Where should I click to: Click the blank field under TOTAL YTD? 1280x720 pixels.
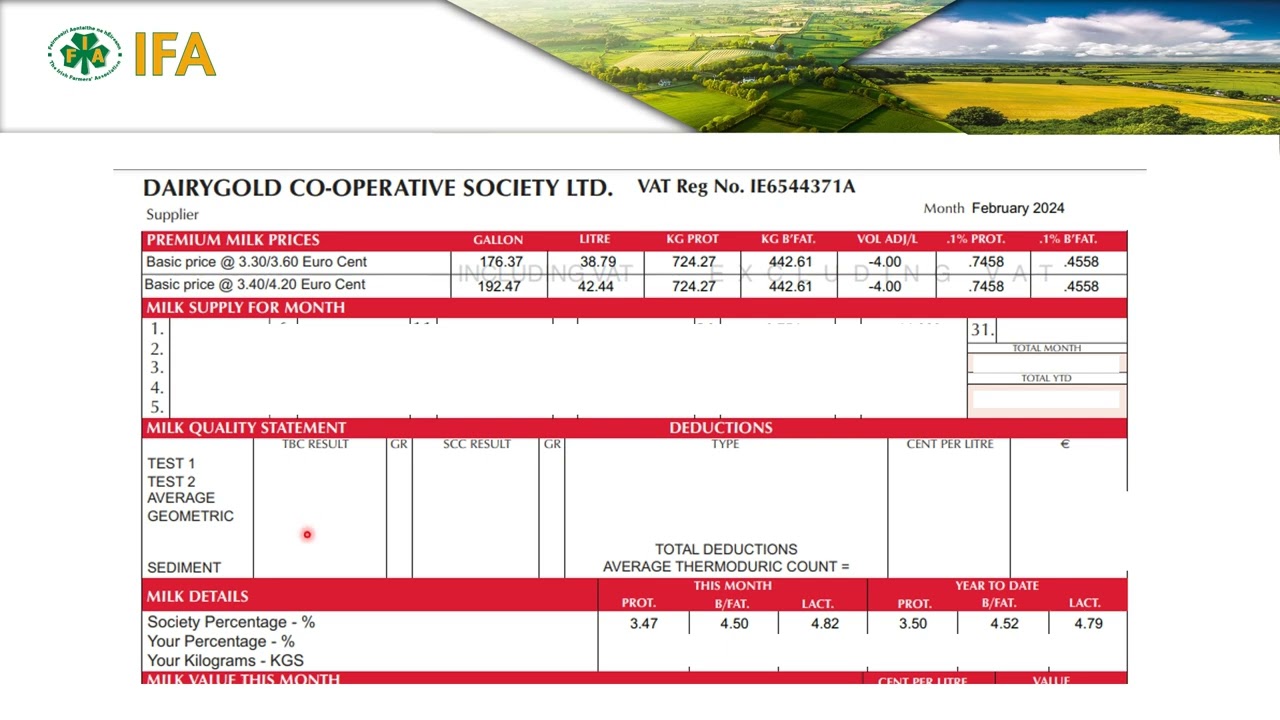tap(1047, 398)
